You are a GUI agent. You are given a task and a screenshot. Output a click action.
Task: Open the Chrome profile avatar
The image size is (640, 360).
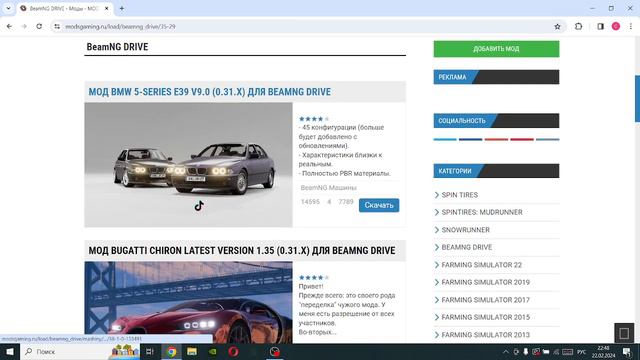coord(616,26)
